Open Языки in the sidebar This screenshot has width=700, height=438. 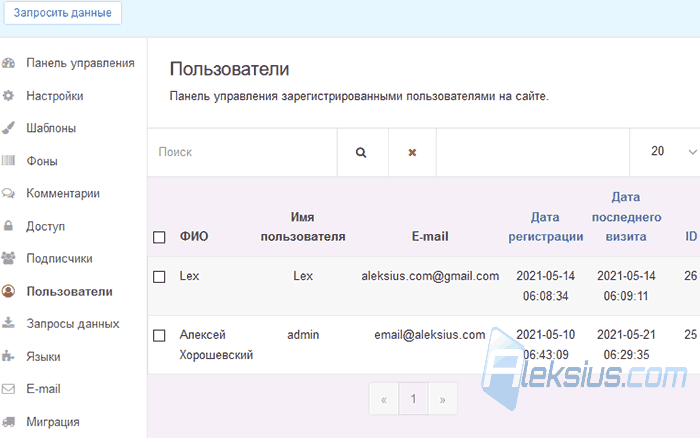[x=43, y=357]
